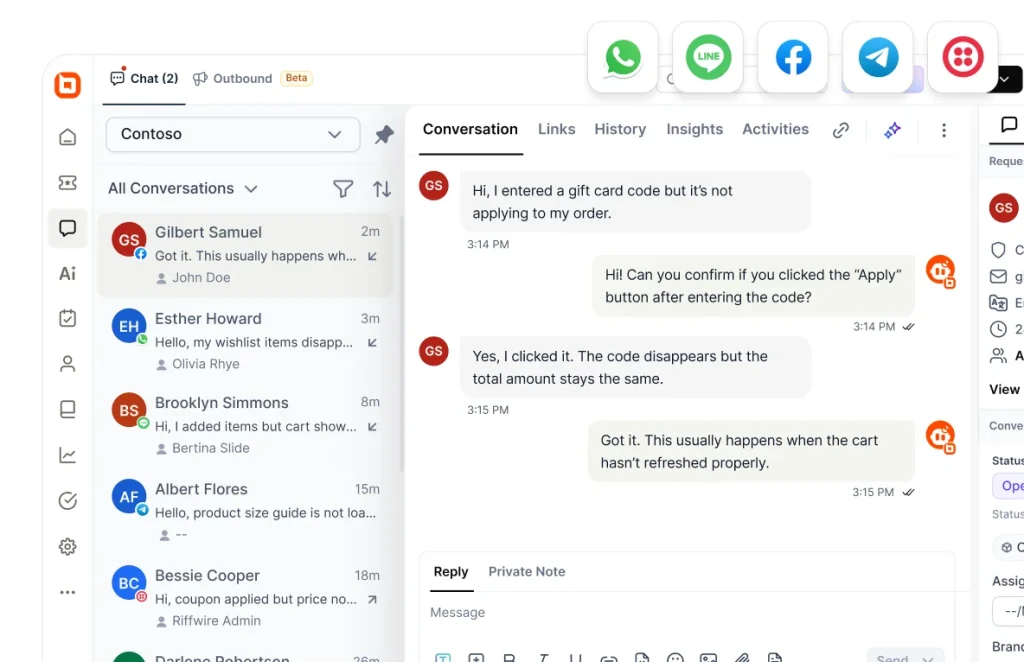Select the Activities tab
The height and width of the screenshot is (662, 1024).
[775, 129]
